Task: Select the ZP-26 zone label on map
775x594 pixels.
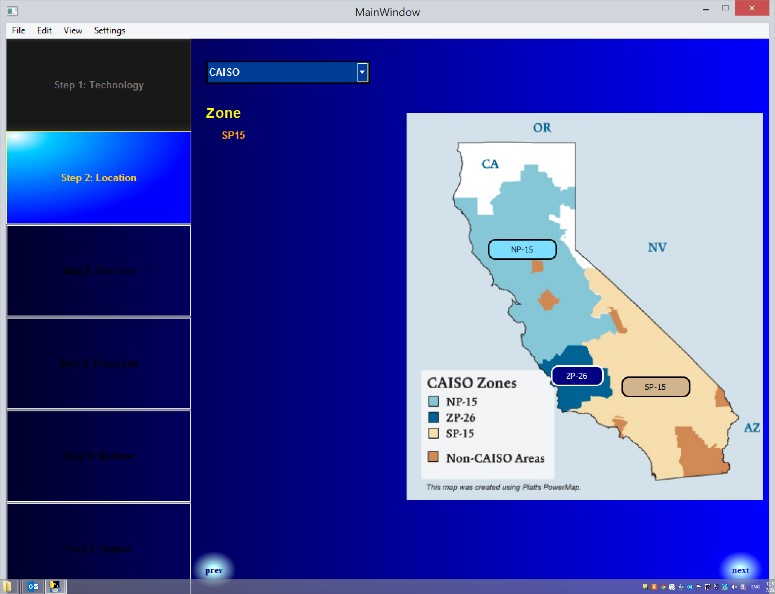Action: pos(577,376)
